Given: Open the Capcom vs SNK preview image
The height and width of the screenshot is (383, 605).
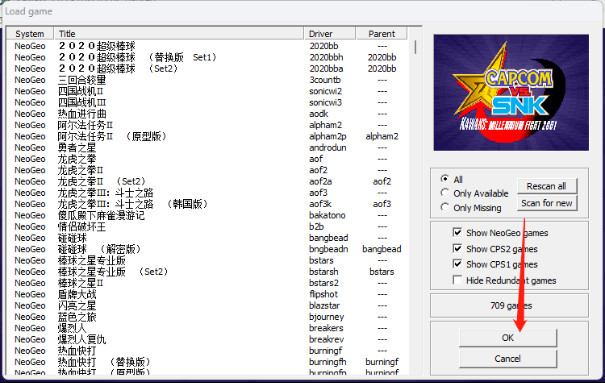Looking at the screenshot, I should point(511,93).
